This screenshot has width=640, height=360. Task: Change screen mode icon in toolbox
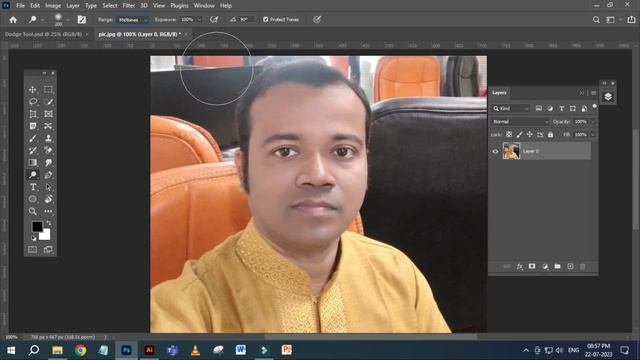(x=48, y=249)
